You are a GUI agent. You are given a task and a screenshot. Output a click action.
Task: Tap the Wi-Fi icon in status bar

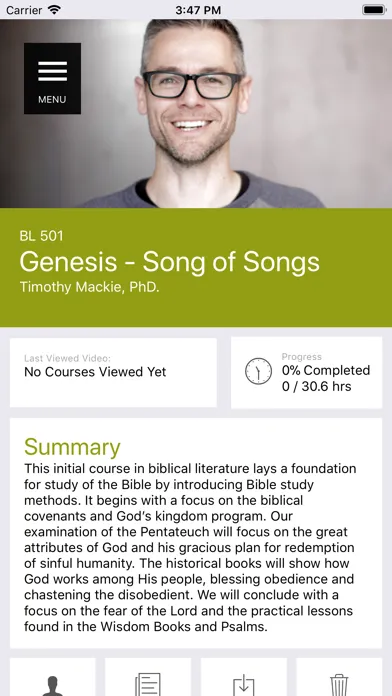(x=55, y=10)
